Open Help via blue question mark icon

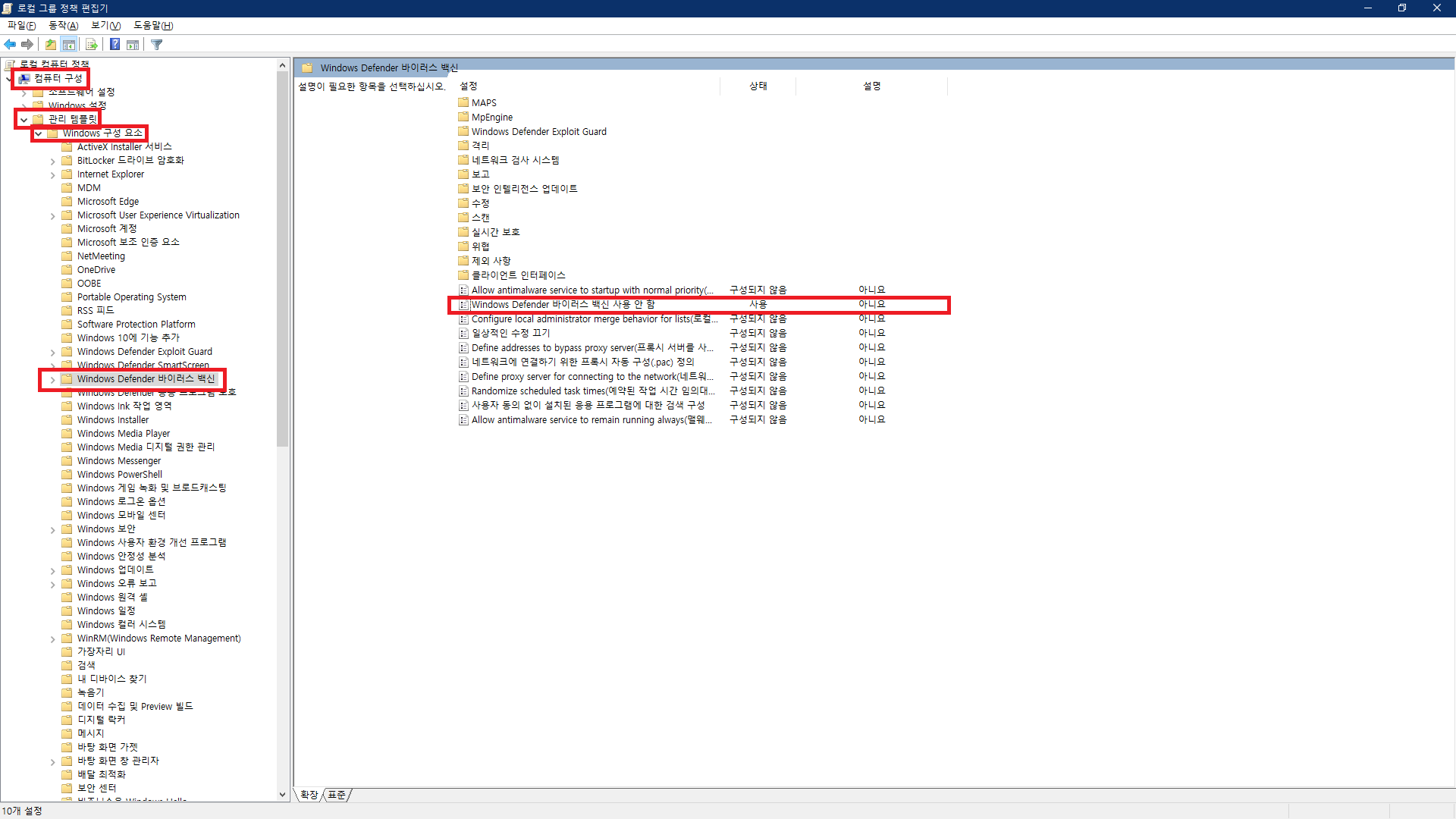(115, 45)
